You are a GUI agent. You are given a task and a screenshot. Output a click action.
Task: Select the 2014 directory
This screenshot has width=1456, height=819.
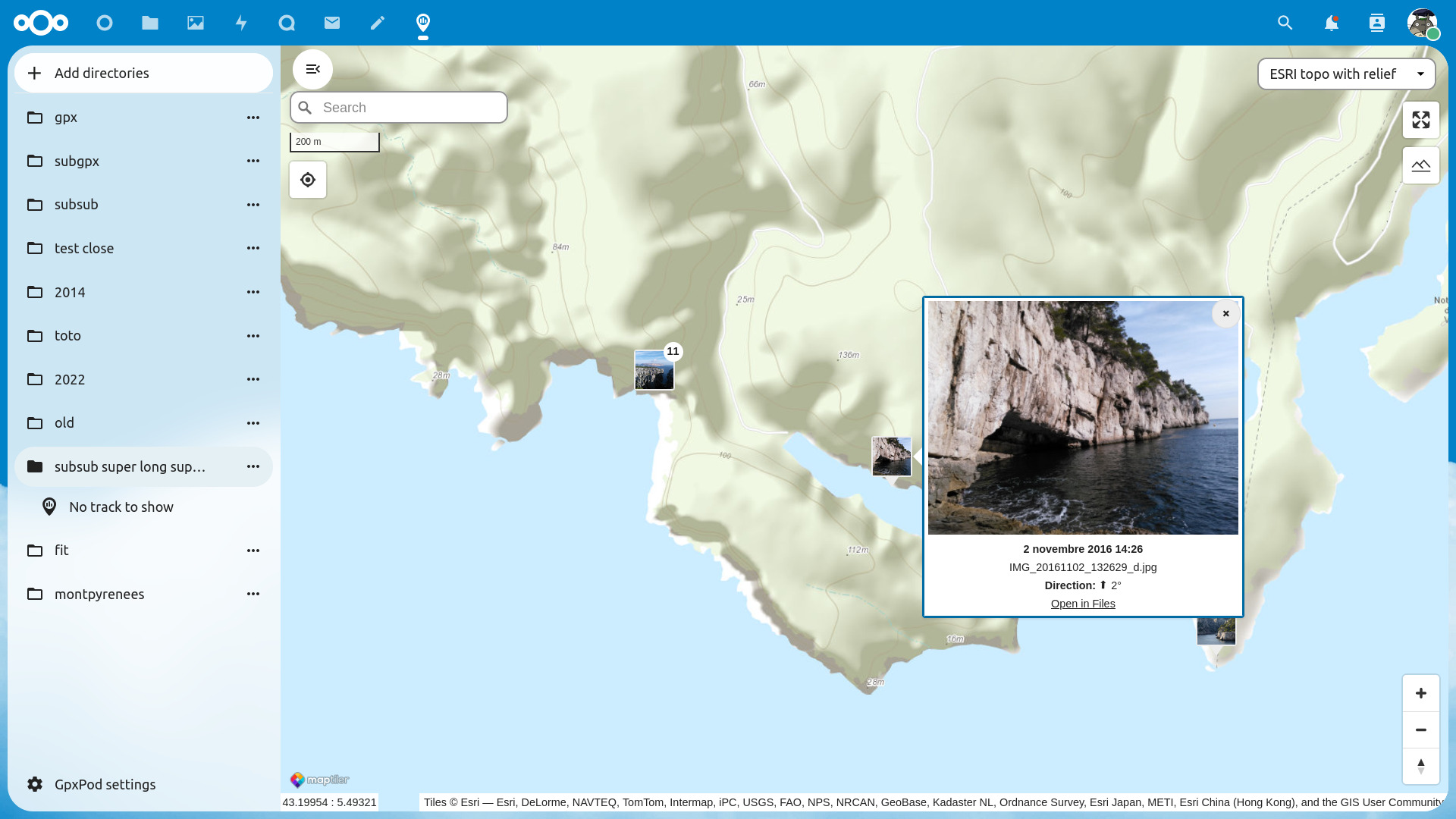70,292
